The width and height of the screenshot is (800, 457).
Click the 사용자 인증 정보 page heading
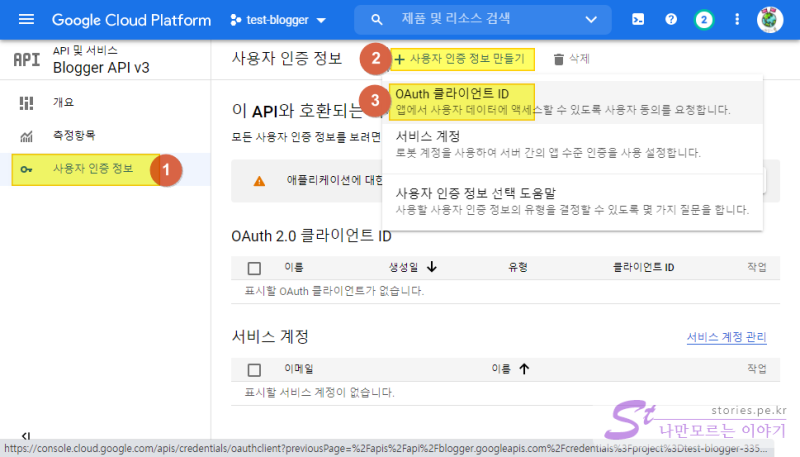(x=287, y=58)
